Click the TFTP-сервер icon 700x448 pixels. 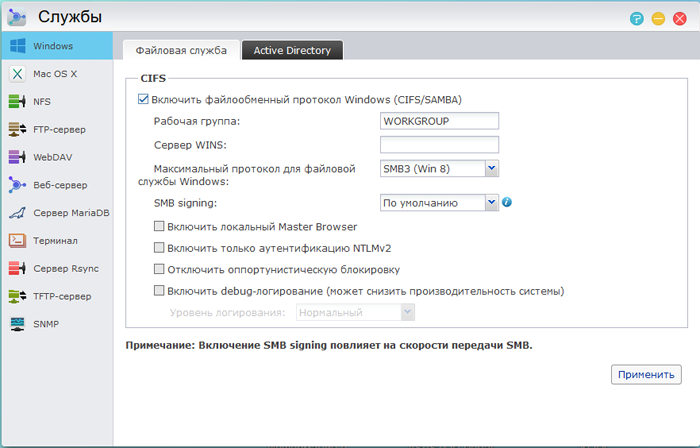click(17, 296)
